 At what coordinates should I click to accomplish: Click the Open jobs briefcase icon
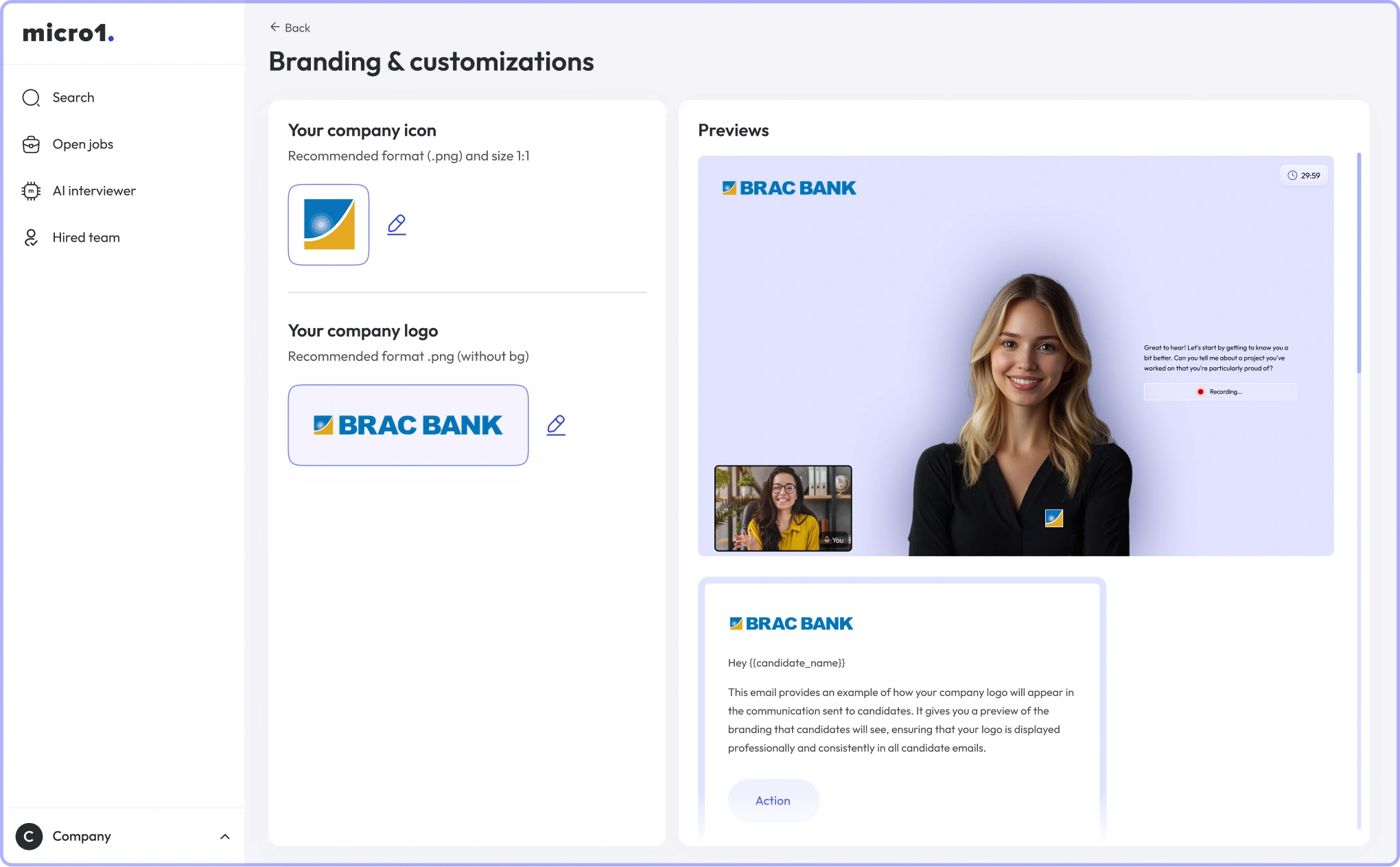[31, 145]
